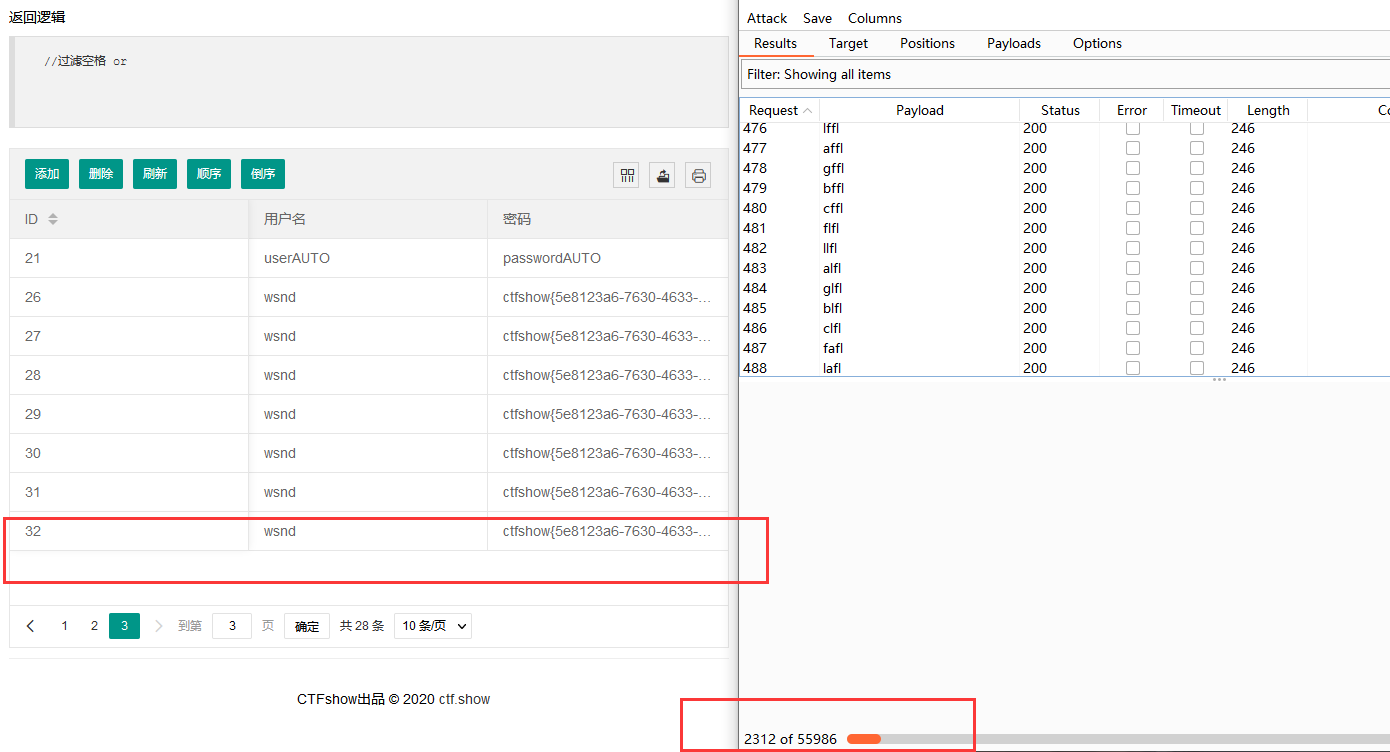1390x752 pixels.
Task: Click the table export icon
Action: [662, 175]
